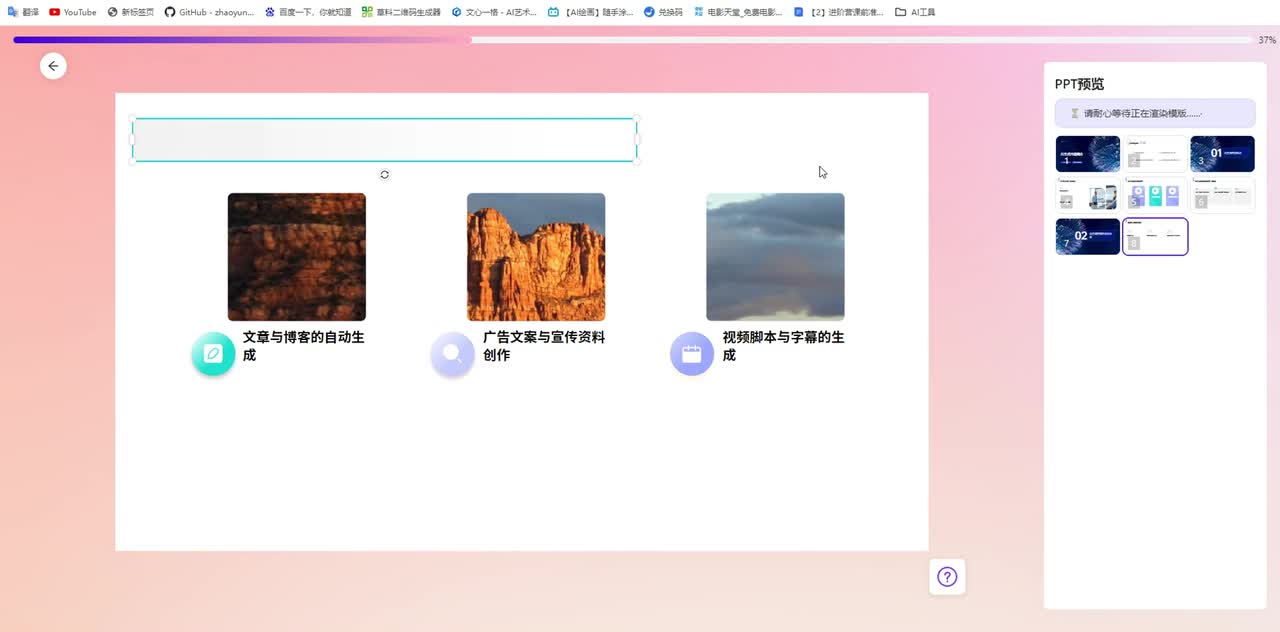This screenshot has height=632, width=1280.
Task: Select slide 3 thumbnail with 01
Action: 1222,154
